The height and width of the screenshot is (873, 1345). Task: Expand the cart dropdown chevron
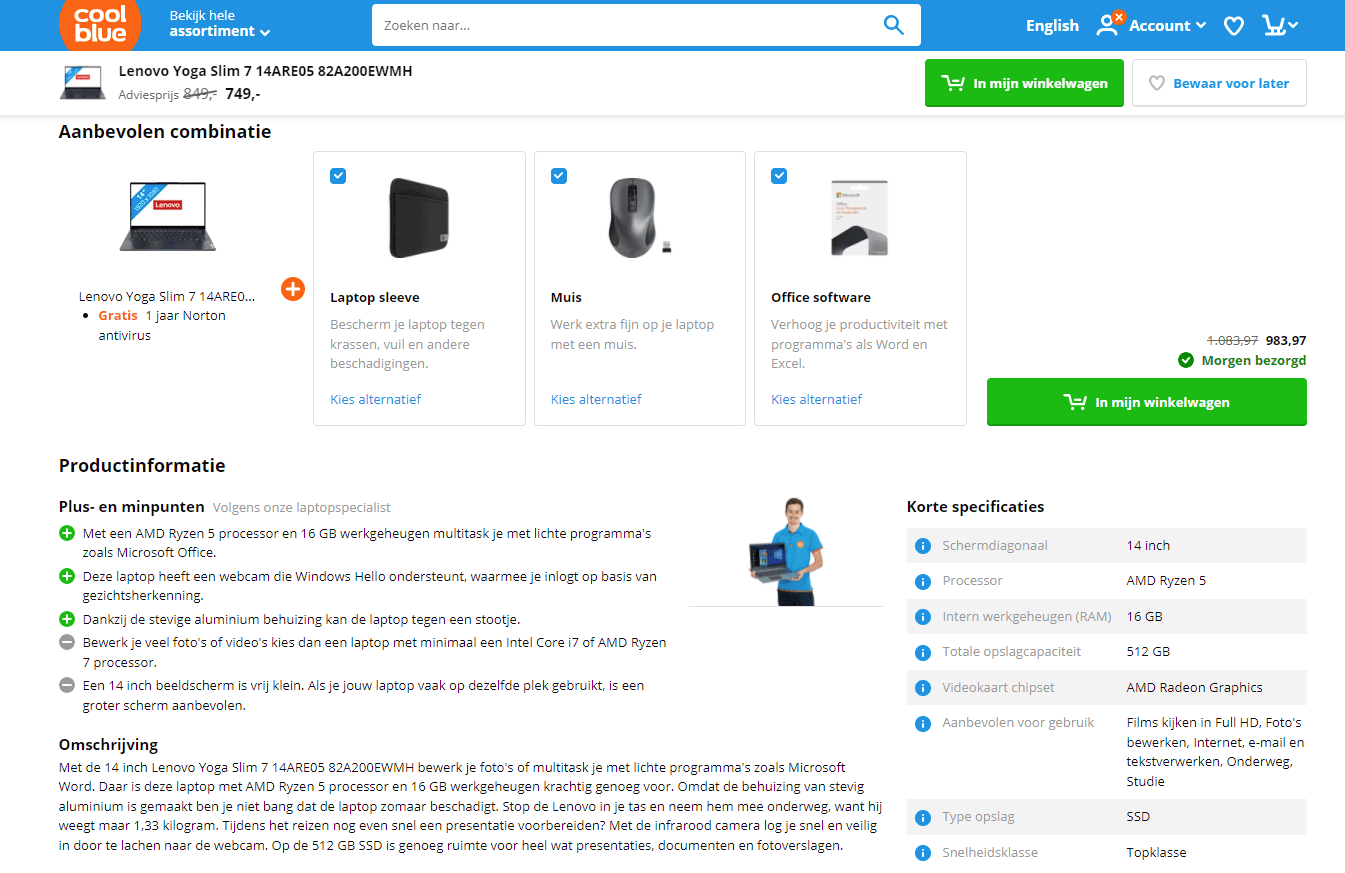tap(1293, 26)
